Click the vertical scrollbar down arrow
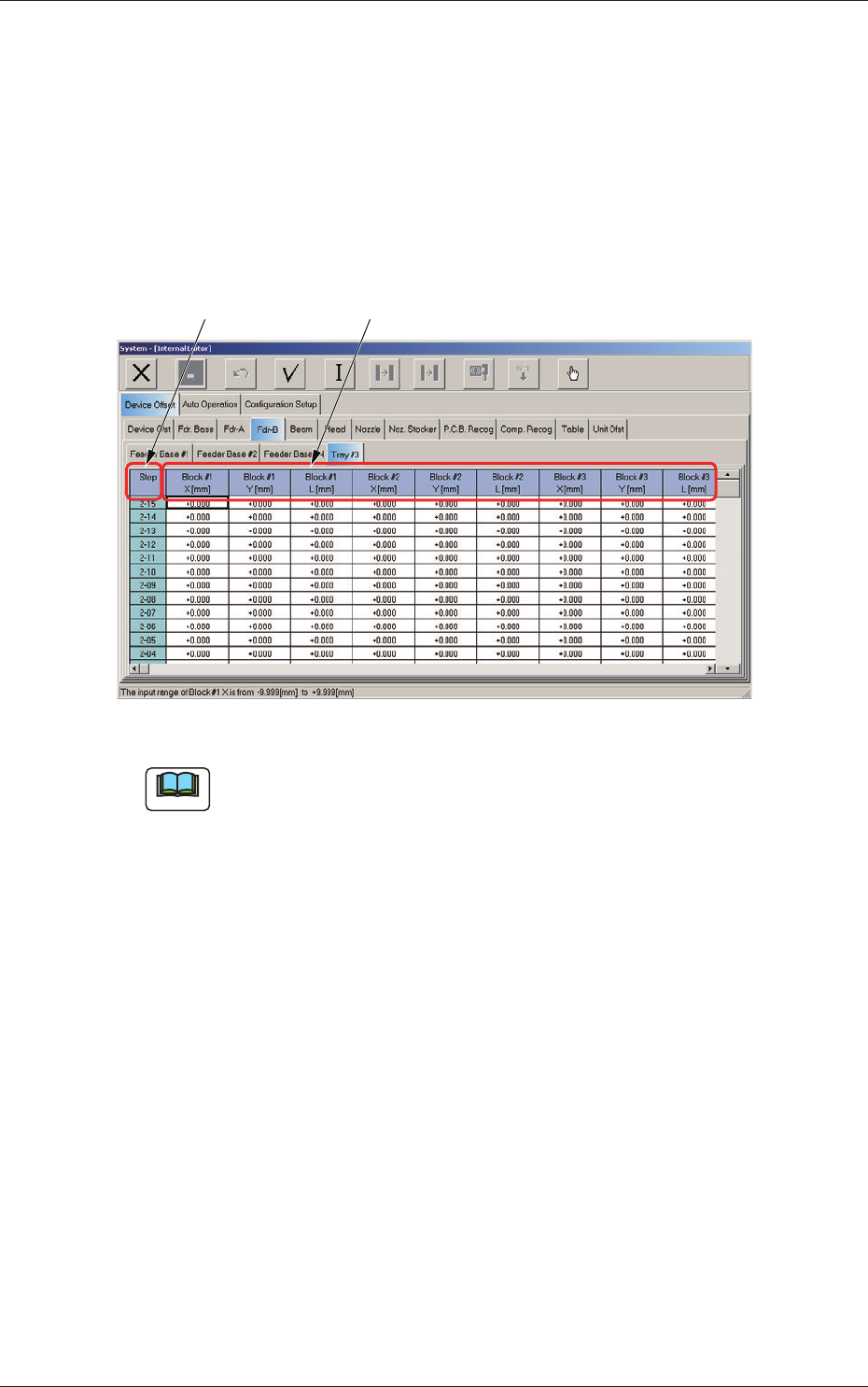868x1387 pixels. 728,668
